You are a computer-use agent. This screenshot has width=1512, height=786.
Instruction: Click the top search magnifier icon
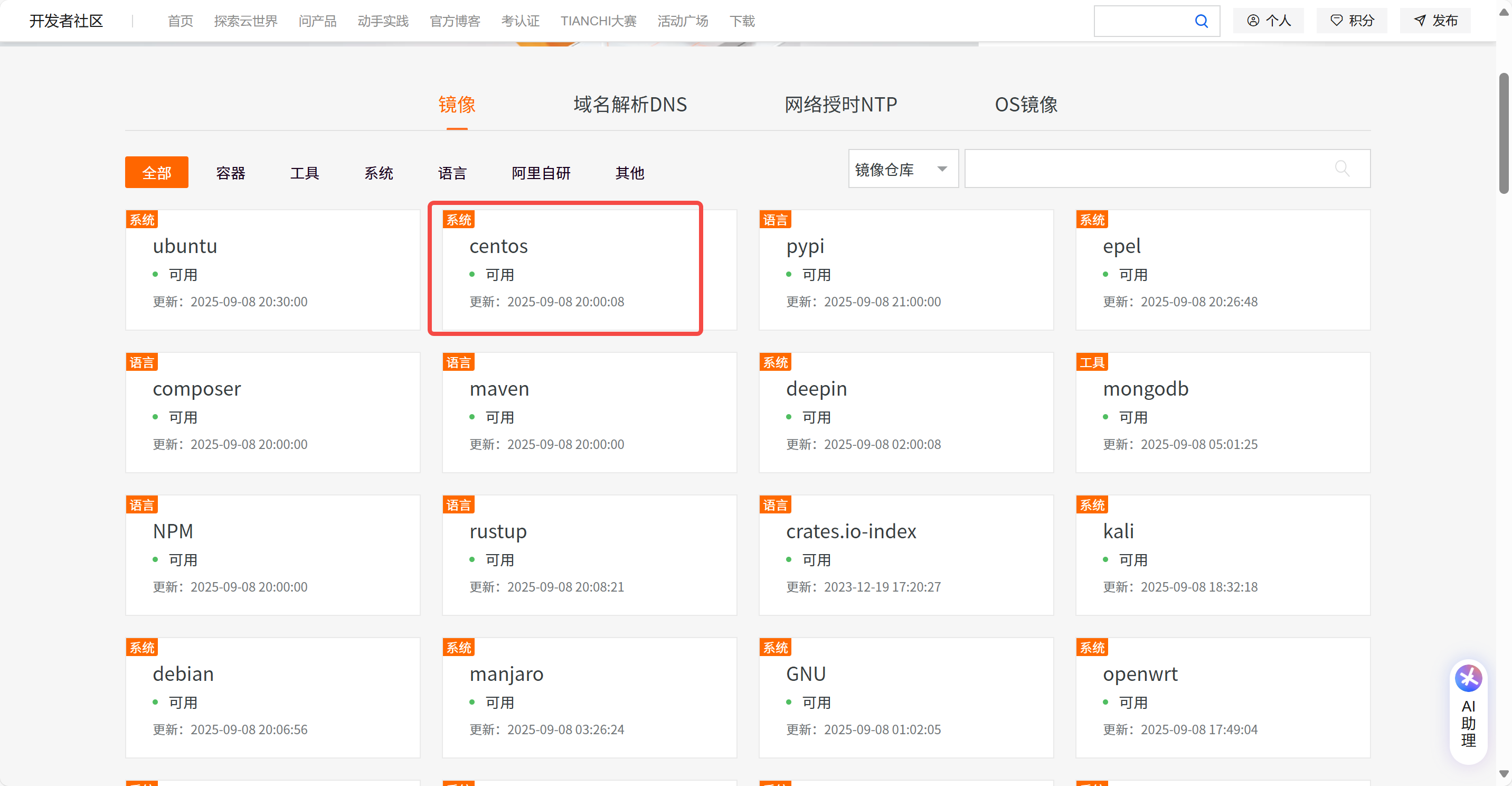[1201, 21]
